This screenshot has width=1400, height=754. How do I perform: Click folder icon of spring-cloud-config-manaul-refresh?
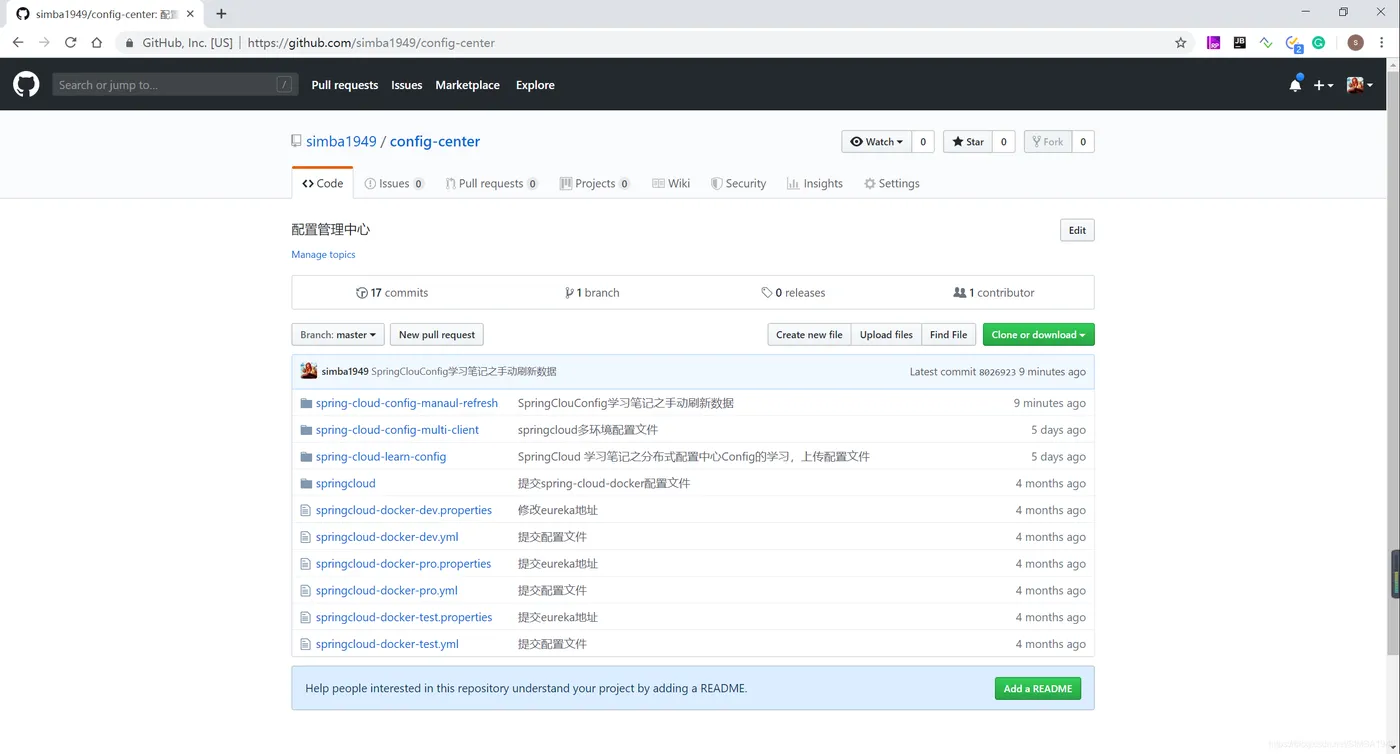click(x=307, y=403)
